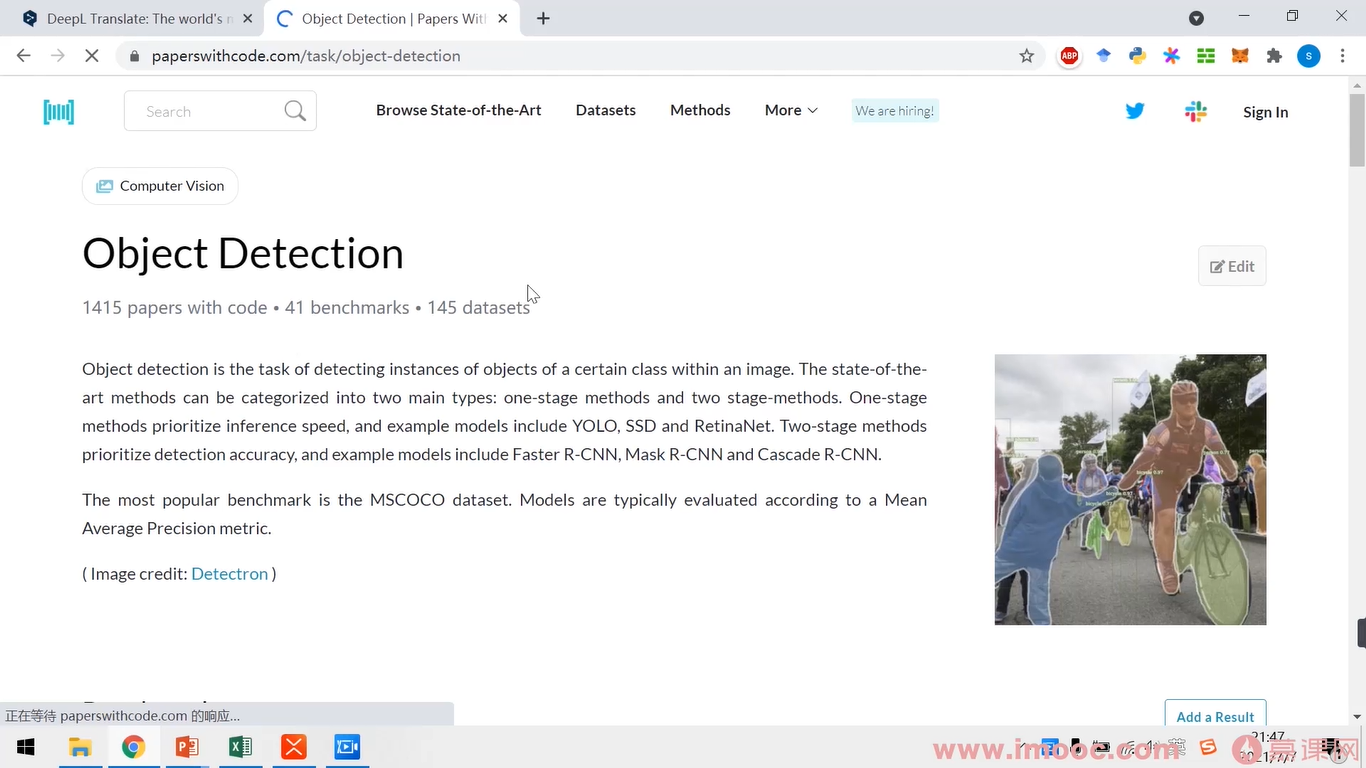Image resolution: width=1366 pixels, height=768 pixels.
Task: Click the taskbar clock showing 21:47
Action: click(x=1268, y=737)
